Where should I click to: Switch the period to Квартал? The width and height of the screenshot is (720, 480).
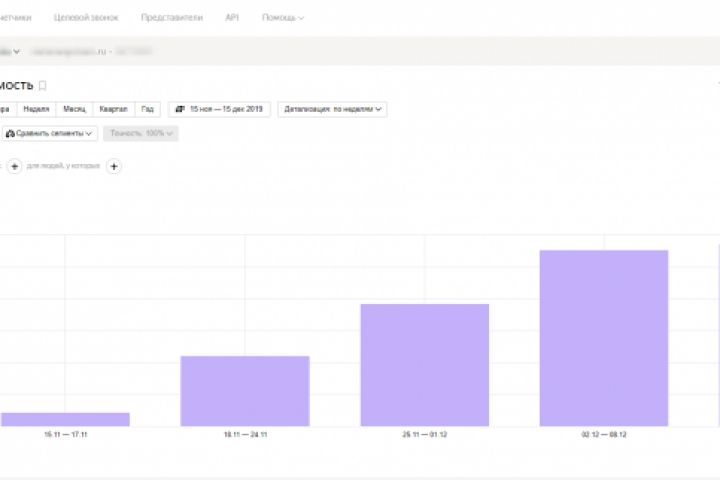pos(113,109)
